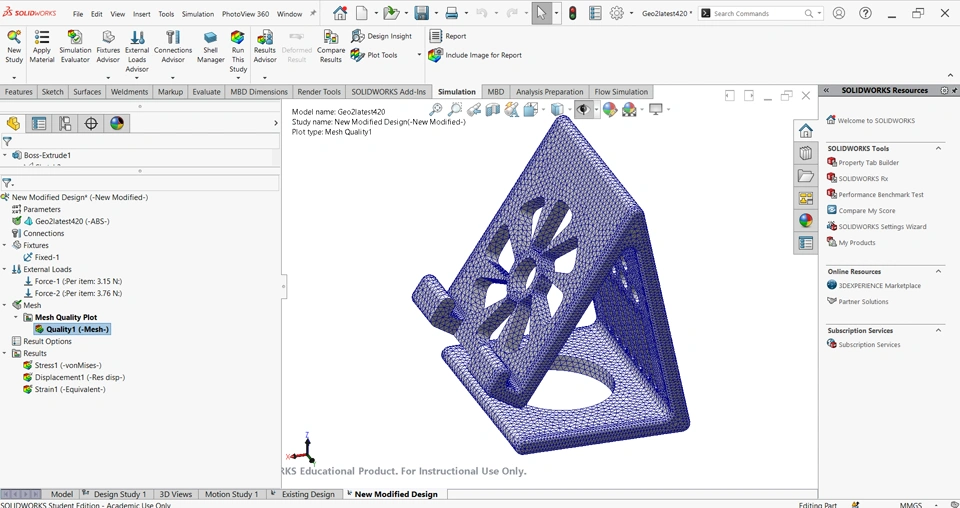Open Design Library tab in task pane

(806, 153)
